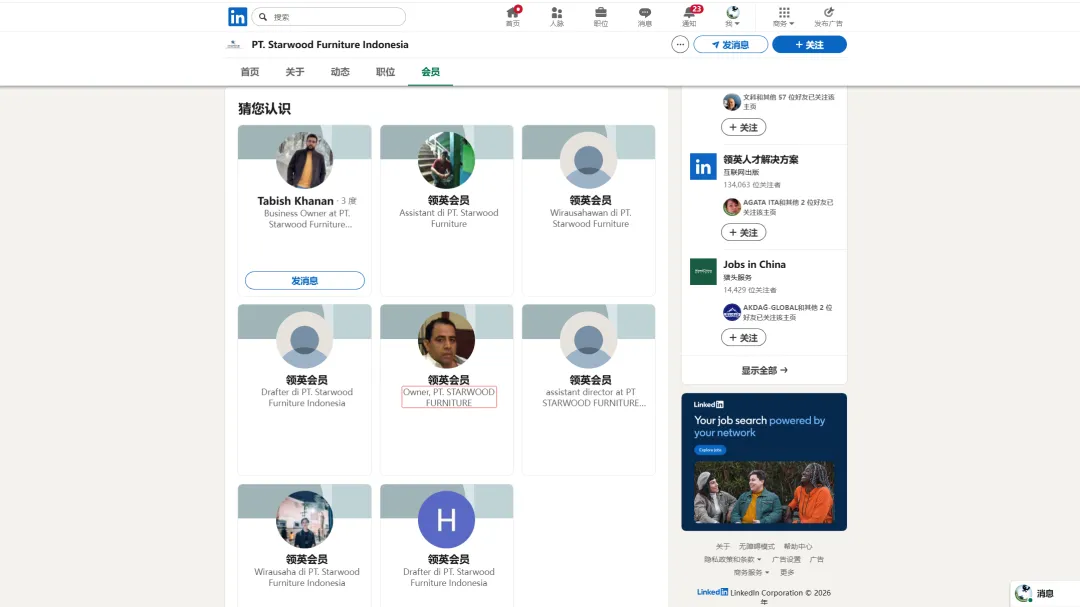Open the 我 profile dropdown menu
Viewport: 1080px width, 607px height.
(731, 16)
